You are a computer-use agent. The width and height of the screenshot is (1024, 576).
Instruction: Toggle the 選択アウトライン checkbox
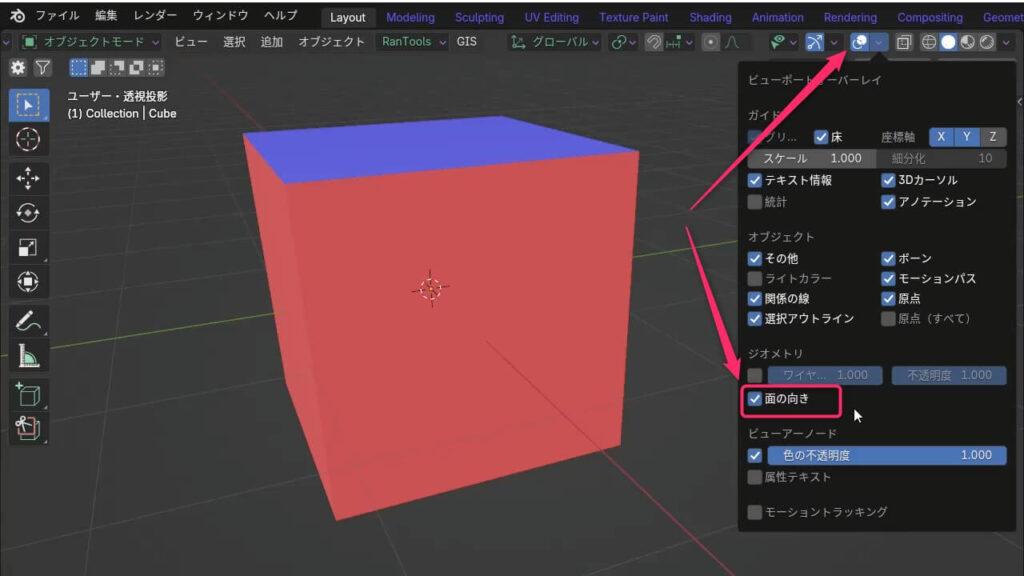point(755,319)
